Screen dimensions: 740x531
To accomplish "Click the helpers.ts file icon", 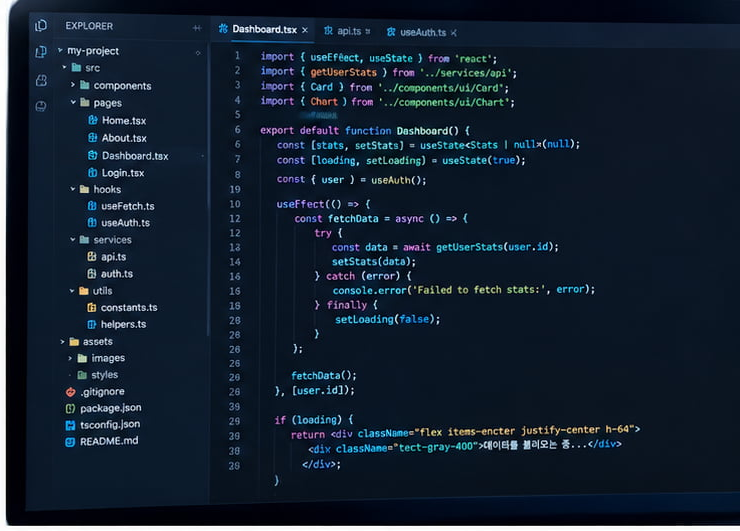I will coord(92,324).
